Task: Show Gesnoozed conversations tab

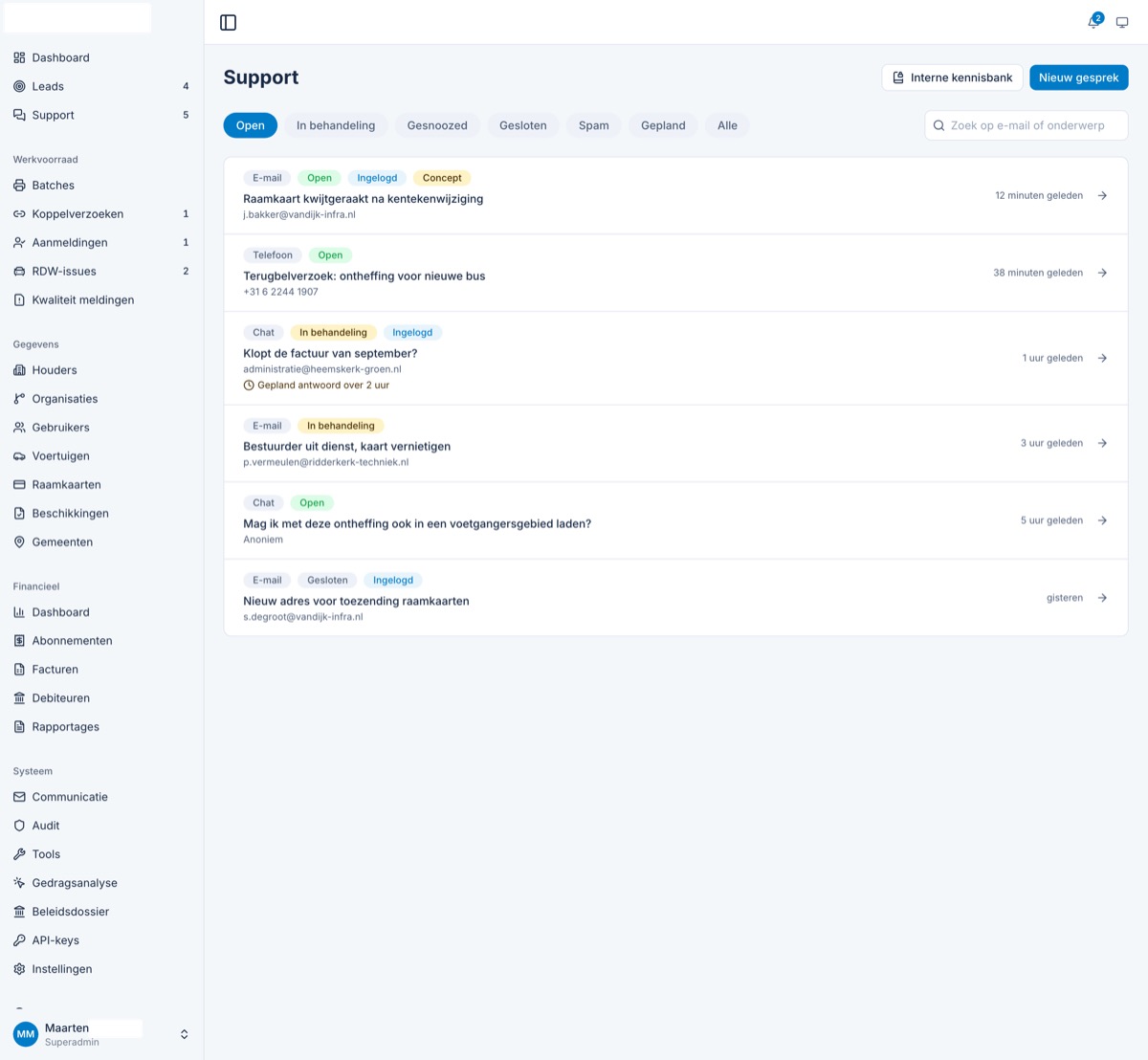Action: [437, 125]
